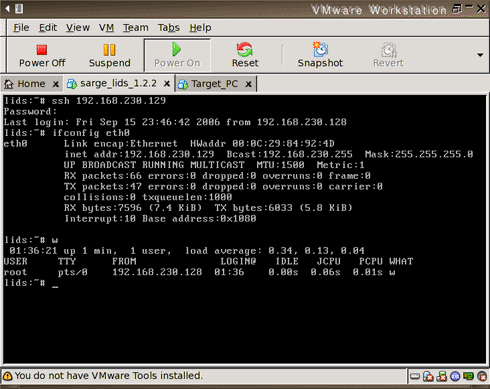
Task: Click the left arrow in the title bar
Action: [7, 9]
